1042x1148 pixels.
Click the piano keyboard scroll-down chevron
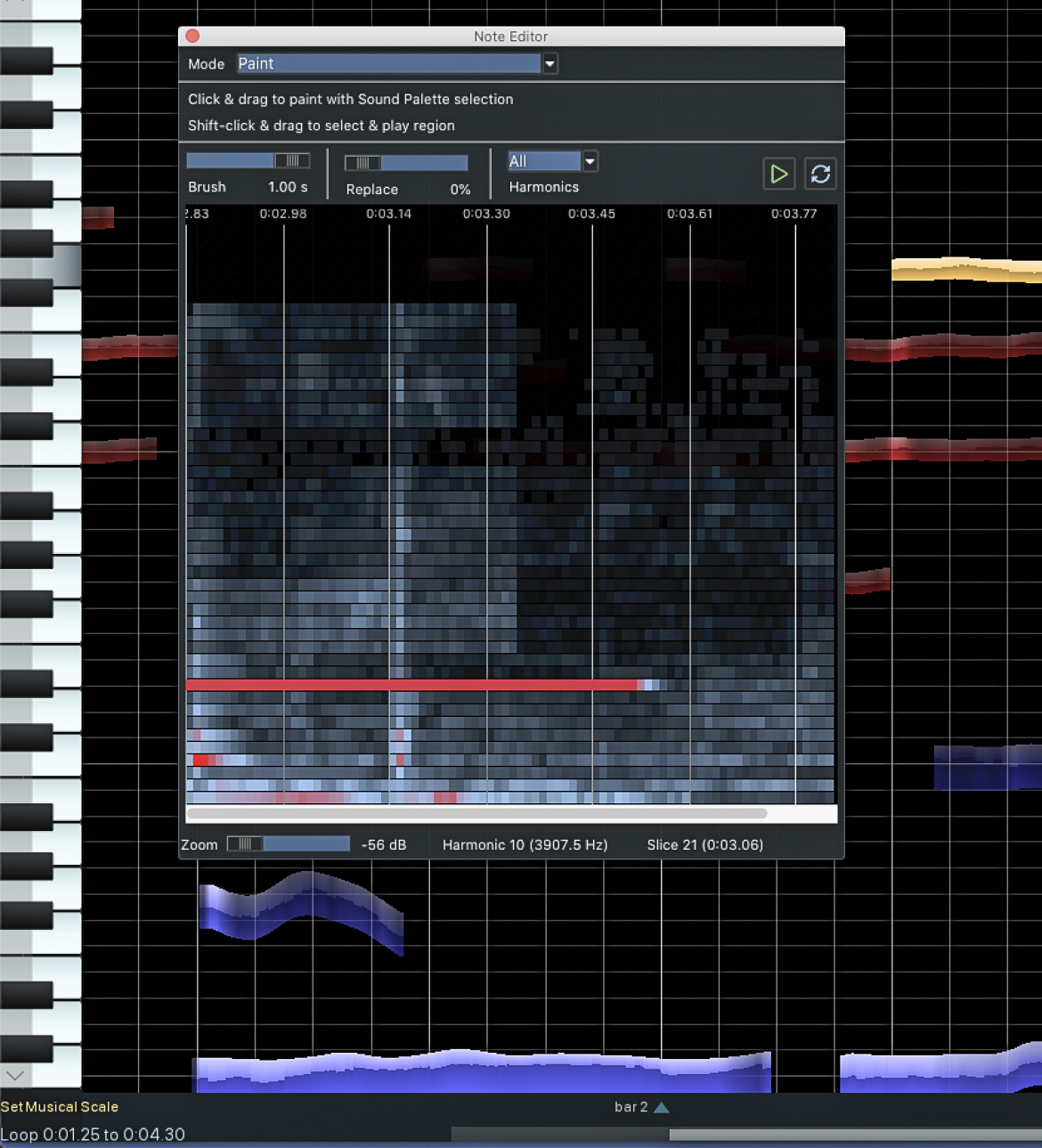point(14,1076)
